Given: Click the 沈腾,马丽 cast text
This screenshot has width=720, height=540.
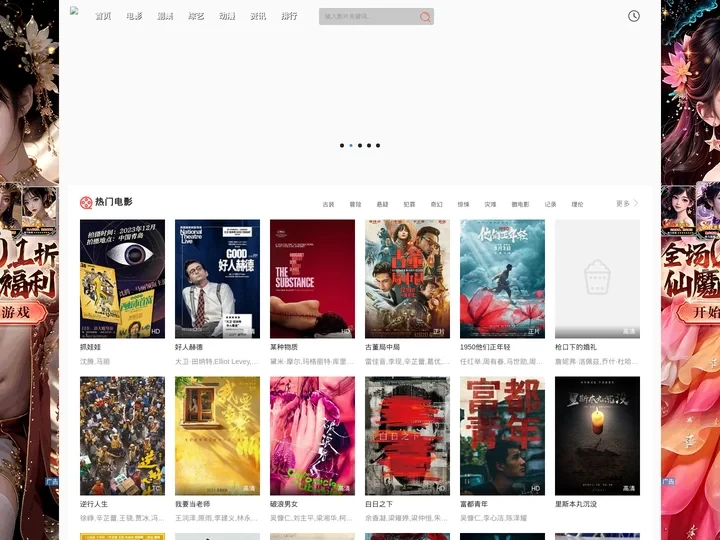Looking at the screenshot, I should 95,362.
